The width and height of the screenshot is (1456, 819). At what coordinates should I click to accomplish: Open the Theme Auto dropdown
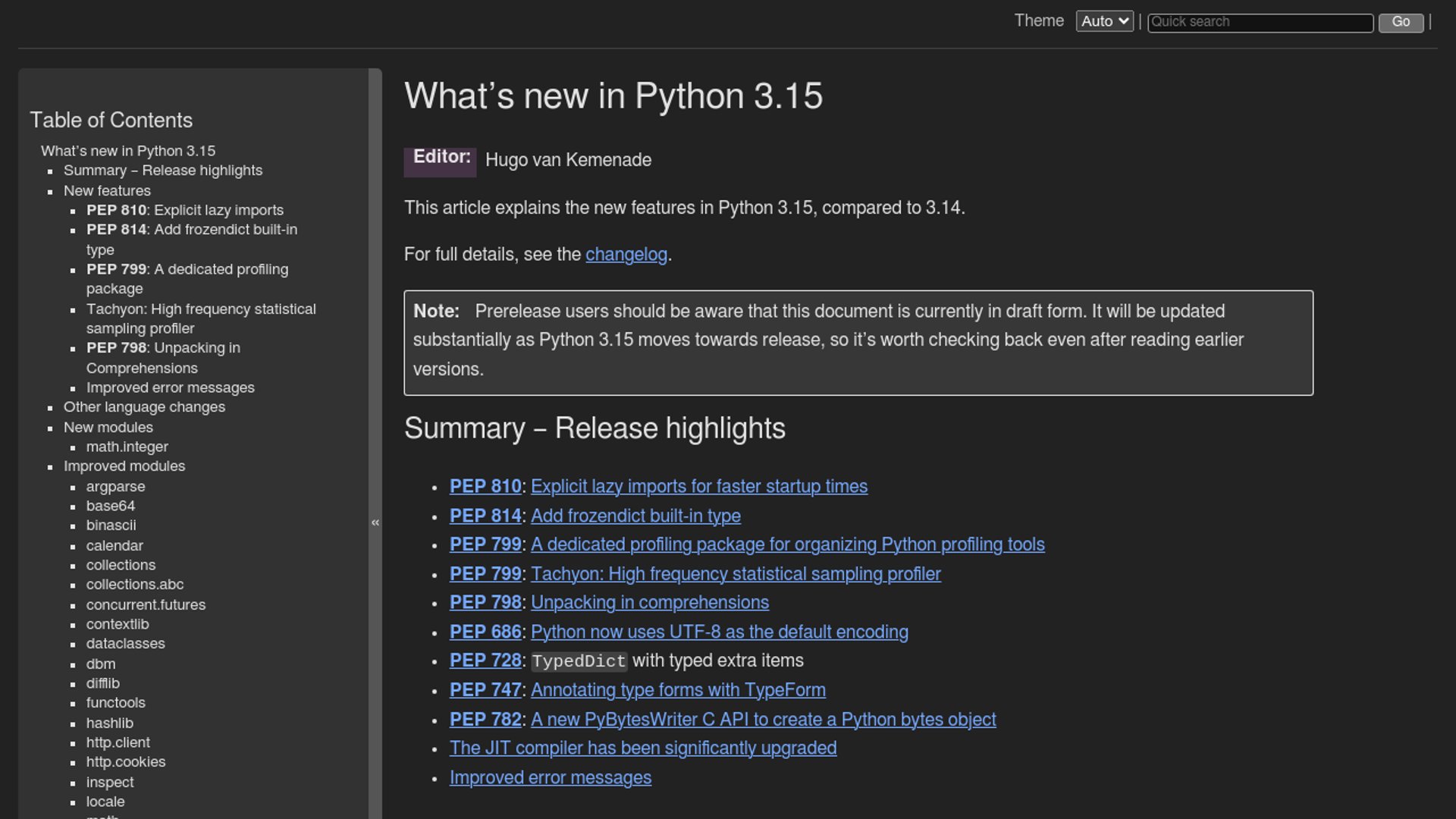point(1104,21)
